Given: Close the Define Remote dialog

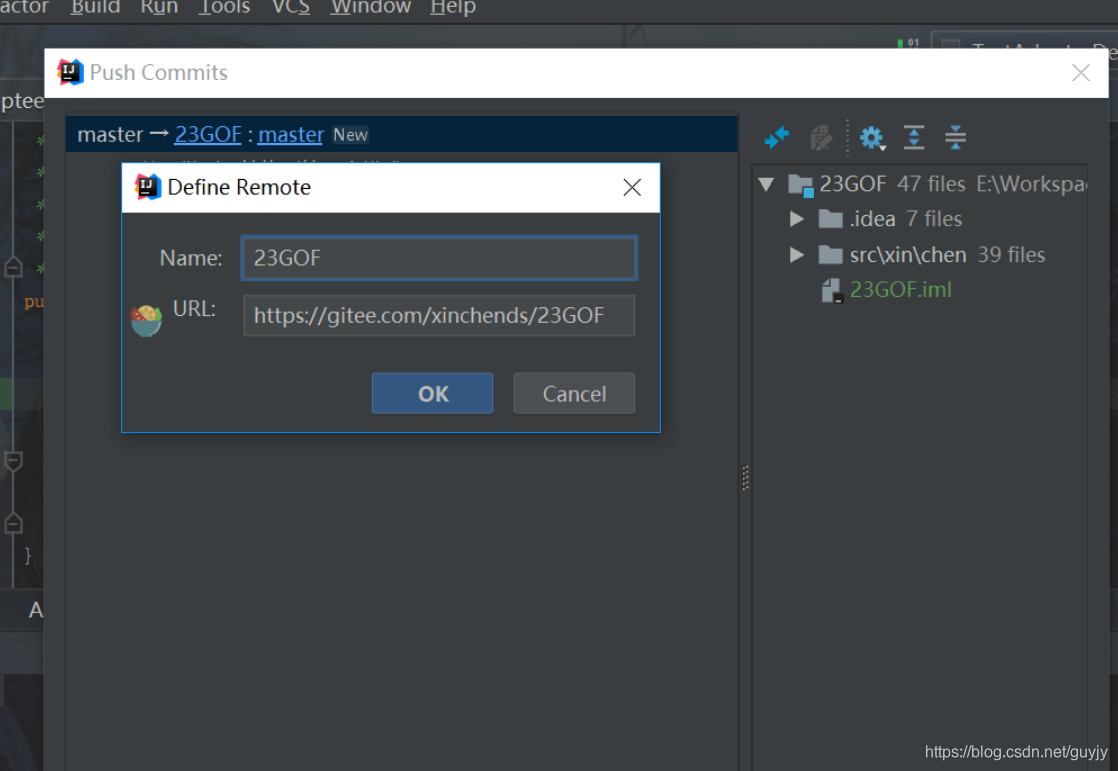Looking at the screenshot, I should (632, 188).
